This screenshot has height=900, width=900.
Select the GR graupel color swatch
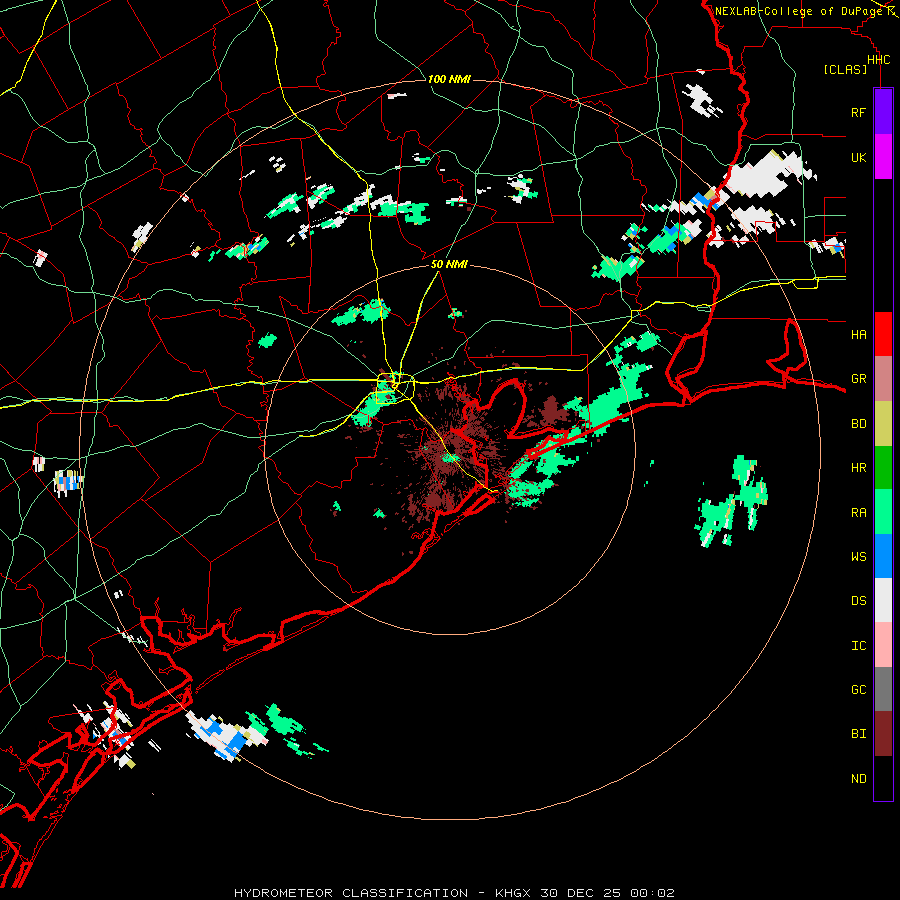pos(883,379)
